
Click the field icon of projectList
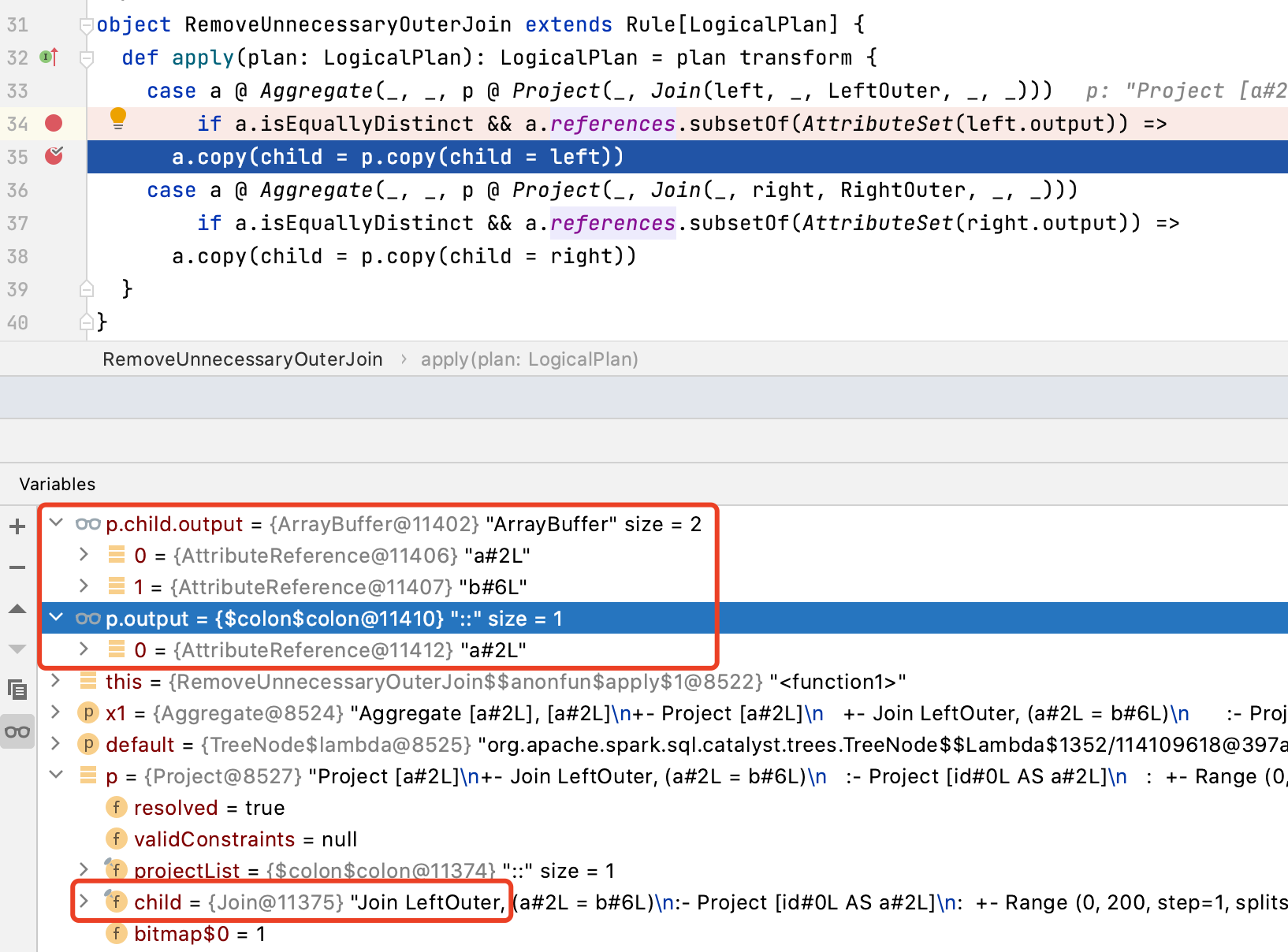[116, 869]
